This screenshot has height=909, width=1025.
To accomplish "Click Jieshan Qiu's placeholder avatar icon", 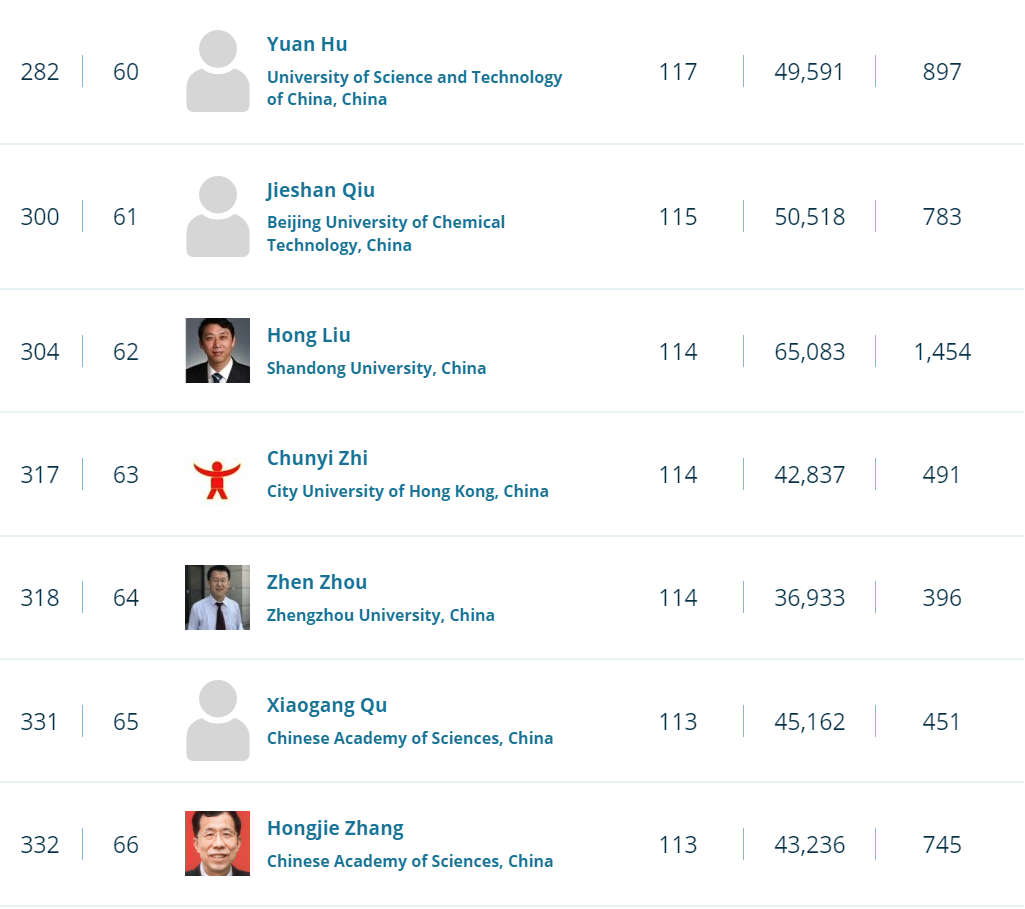I will [218, 217].
